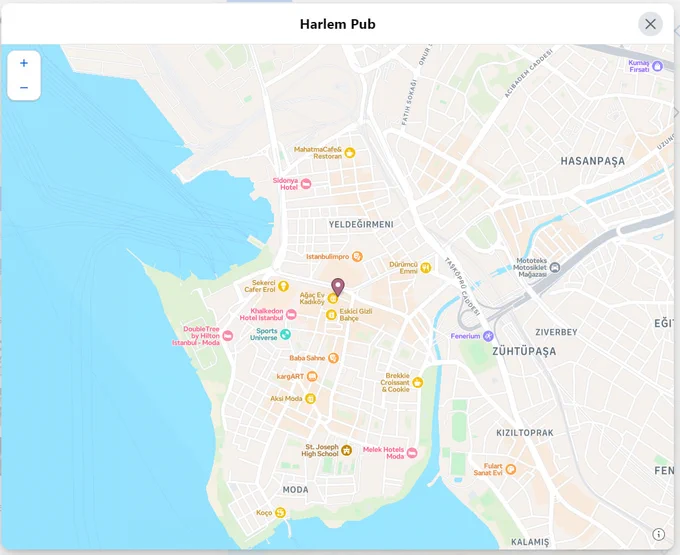Open Kumaş Fırsatı shopping icon
The image size is (680, 555).
[x=658, y=66]
